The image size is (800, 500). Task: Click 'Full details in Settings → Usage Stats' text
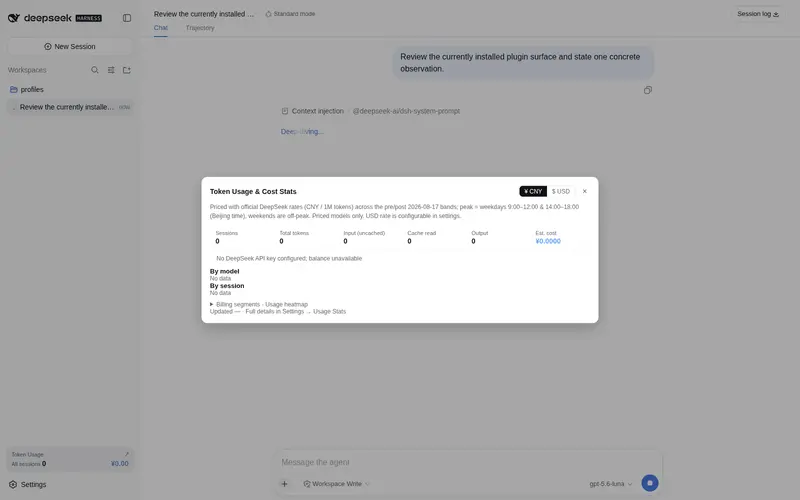(295, 311)
